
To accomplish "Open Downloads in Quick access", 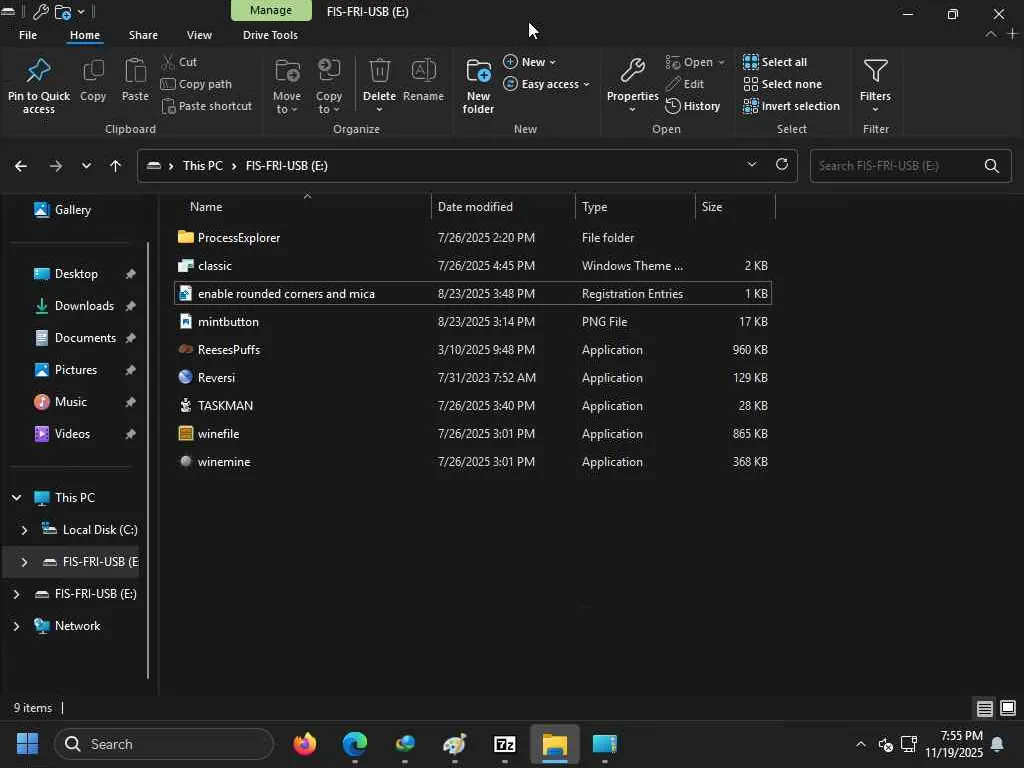I will coord(84,306).
